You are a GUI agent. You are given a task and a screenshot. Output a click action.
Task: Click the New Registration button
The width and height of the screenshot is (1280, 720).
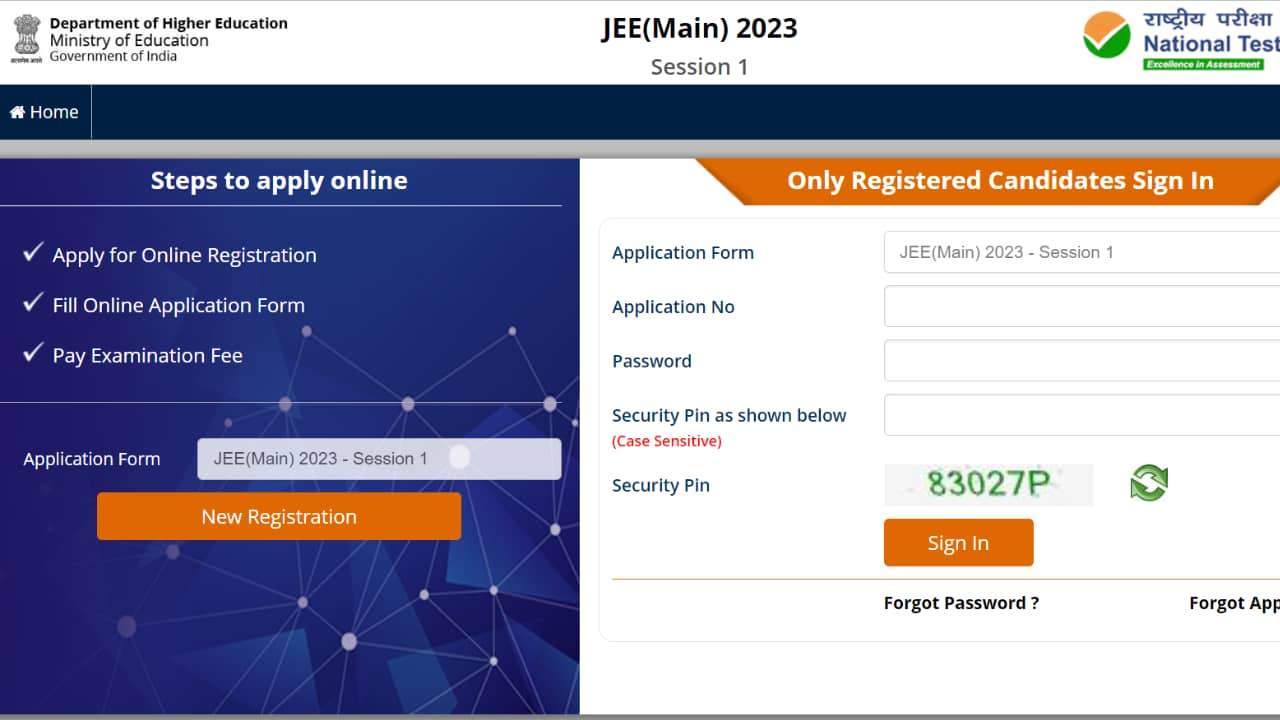click(x=279, y=516)
